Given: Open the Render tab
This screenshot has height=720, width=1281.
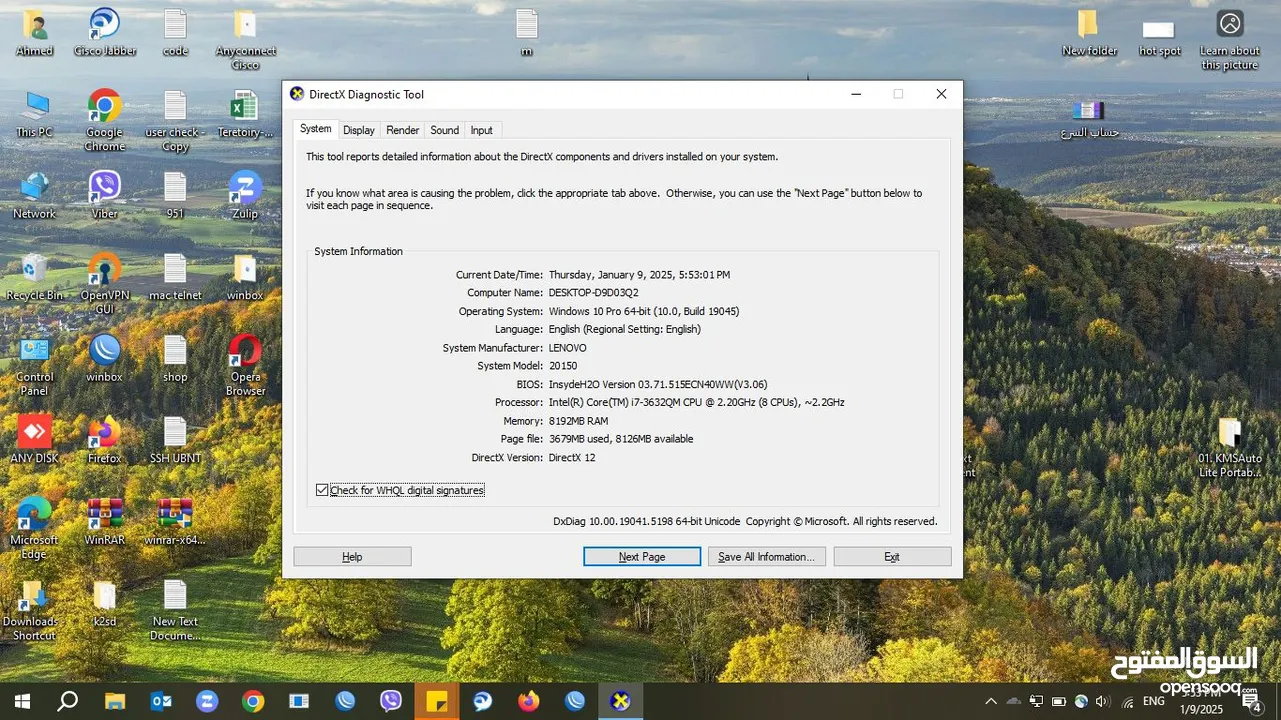Looking at the screenshot, I should (403, 130).
